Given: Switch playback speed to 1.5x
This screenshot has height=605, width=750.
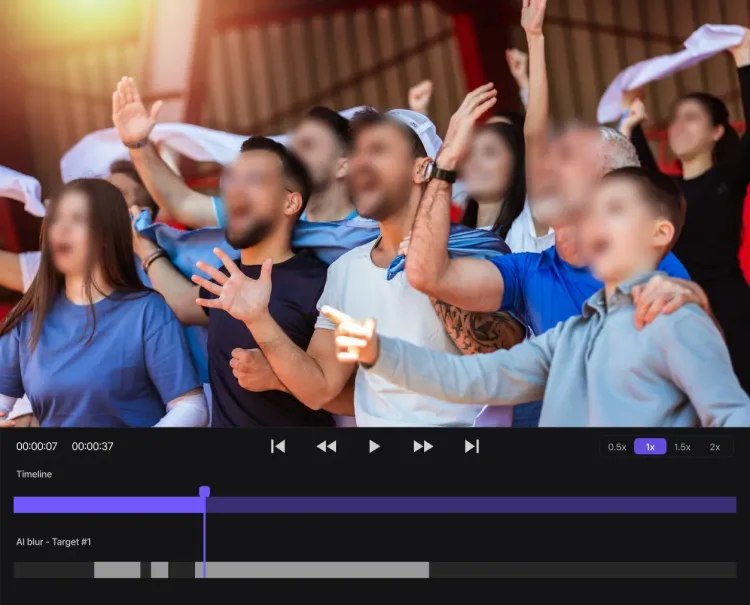Looking at the screenshot, I should (682, 447).
